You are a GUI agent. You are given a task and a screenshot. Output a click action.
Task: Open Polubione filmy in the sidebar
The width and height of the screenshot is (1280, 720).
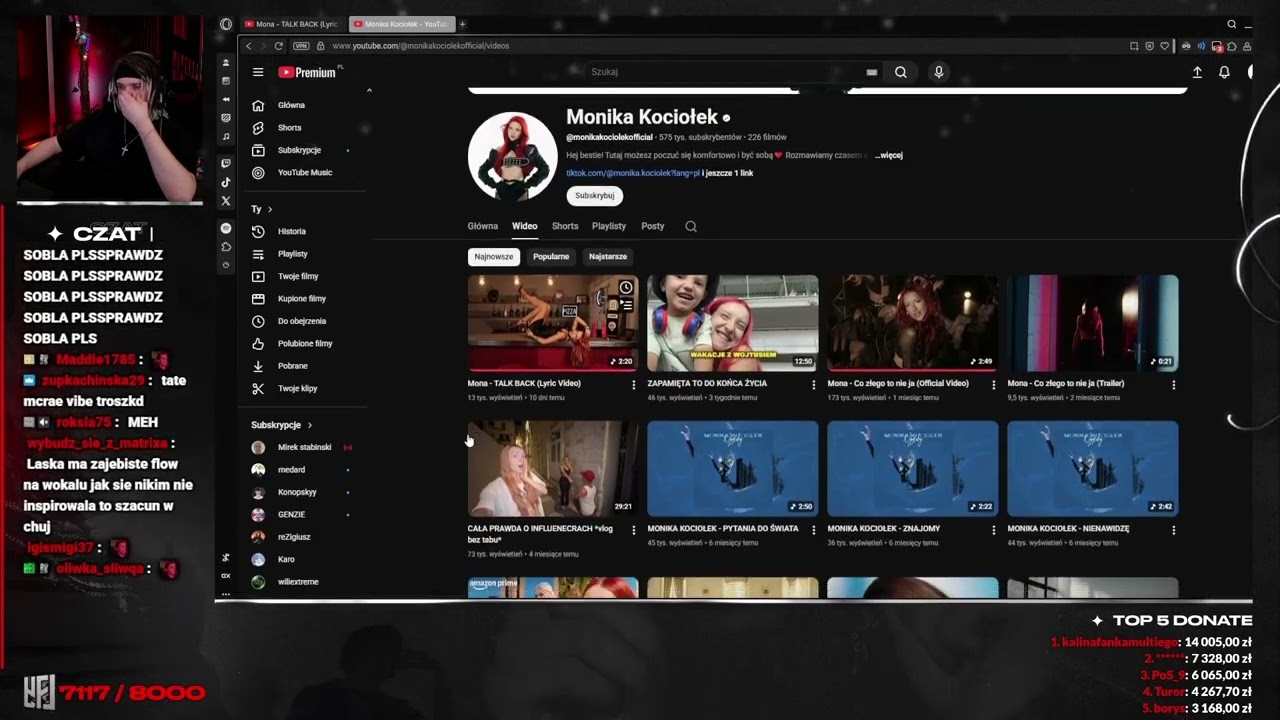tap(304, 343)
